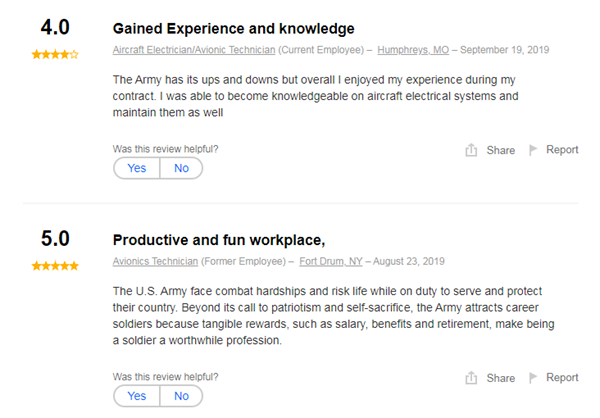Open the Aircraft Electrician/Avionic Technician job link
Screen dimensions: 600x418
pyautogui.click(x=193, y=49)
